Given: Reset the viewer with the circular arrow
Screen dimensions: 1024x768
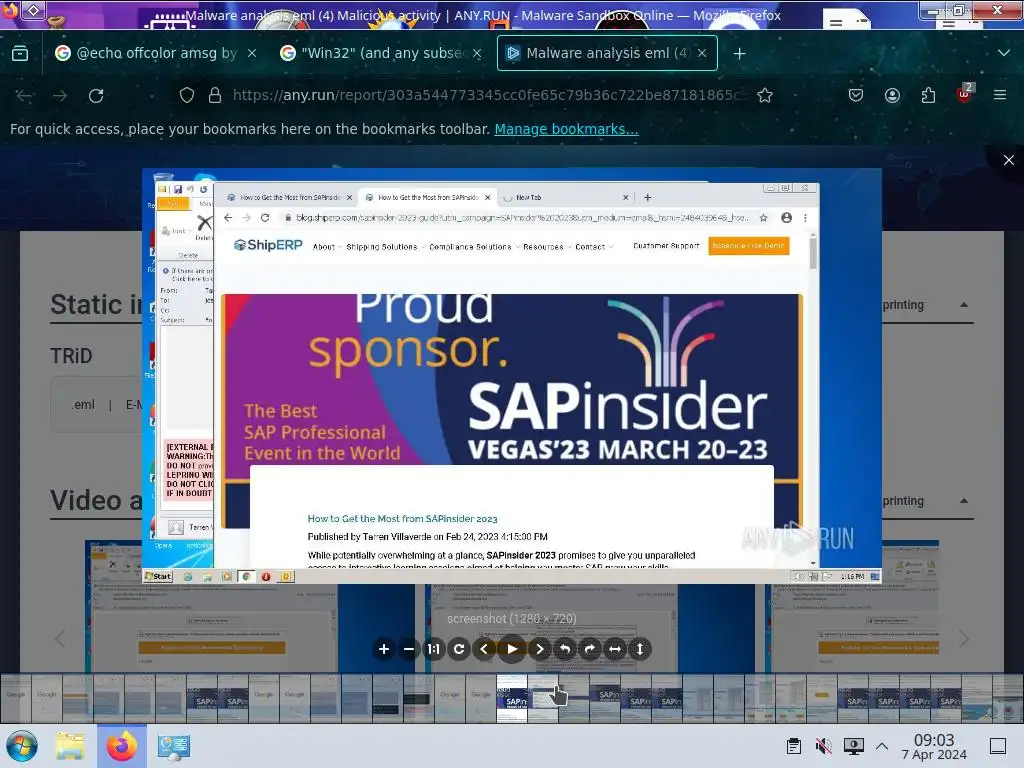Looking at the screenshot, I should pos(459,648).
